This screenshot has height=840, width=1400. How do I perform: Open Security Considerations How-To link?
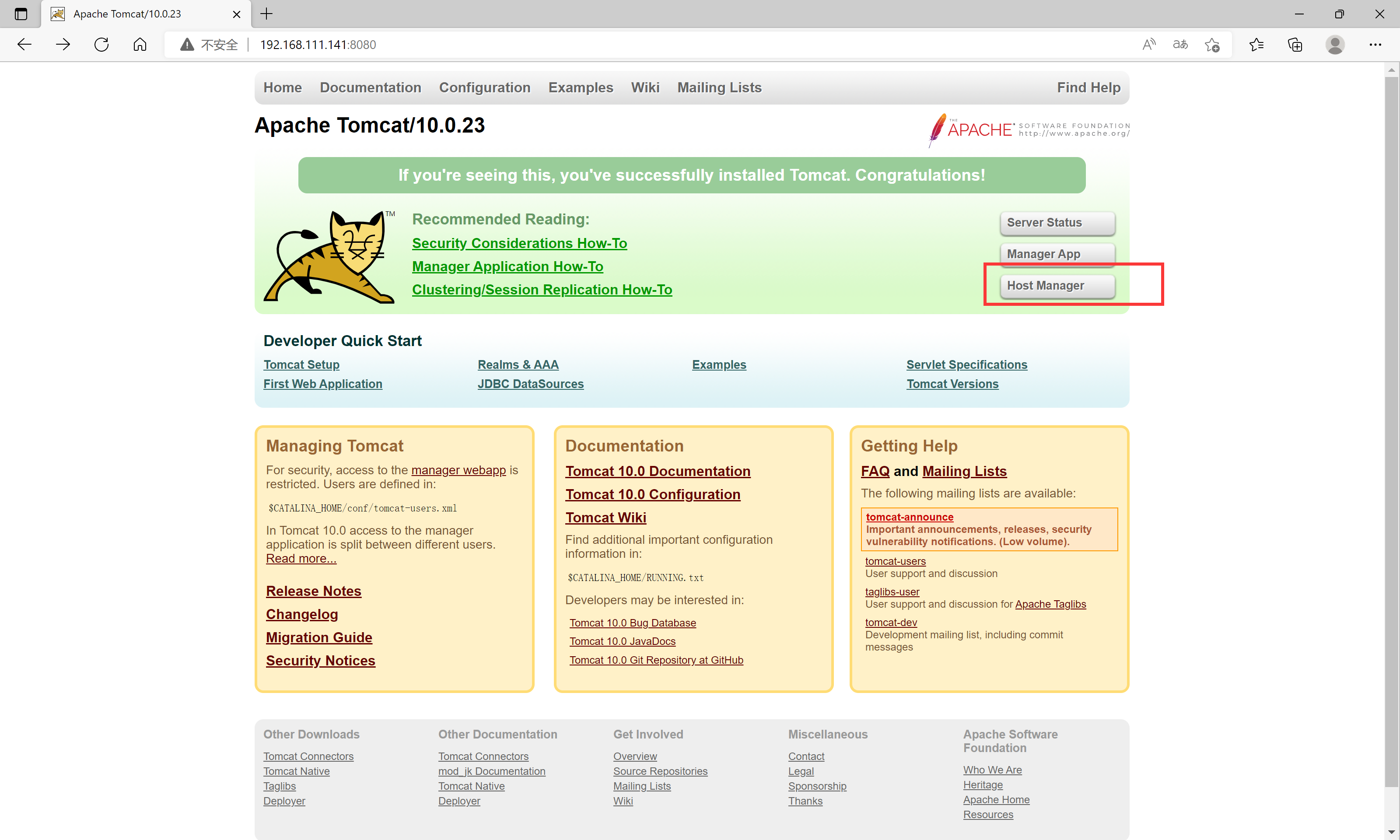519,243
